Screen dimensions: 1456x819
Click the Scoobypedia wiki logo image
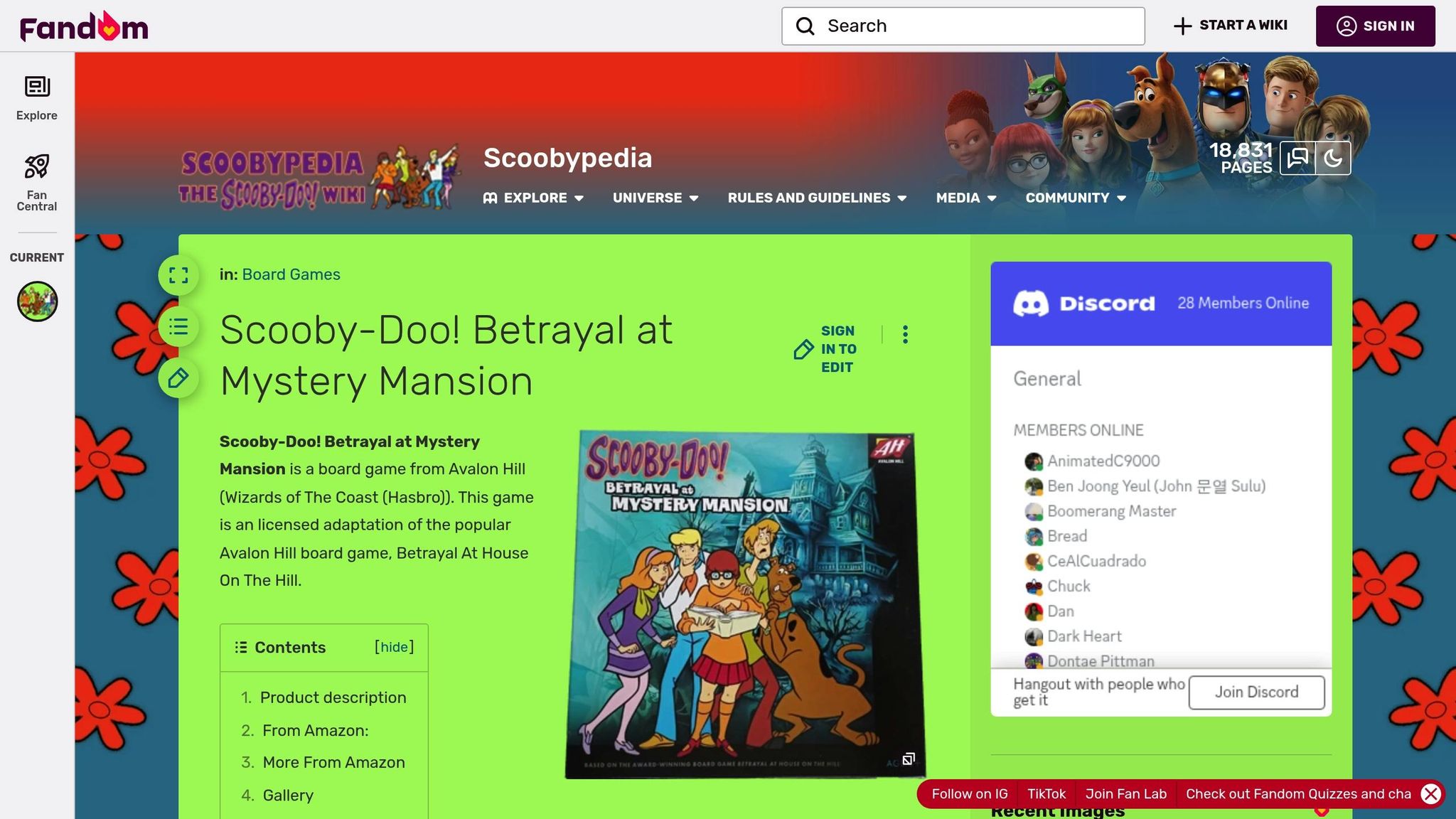(320, 176)
